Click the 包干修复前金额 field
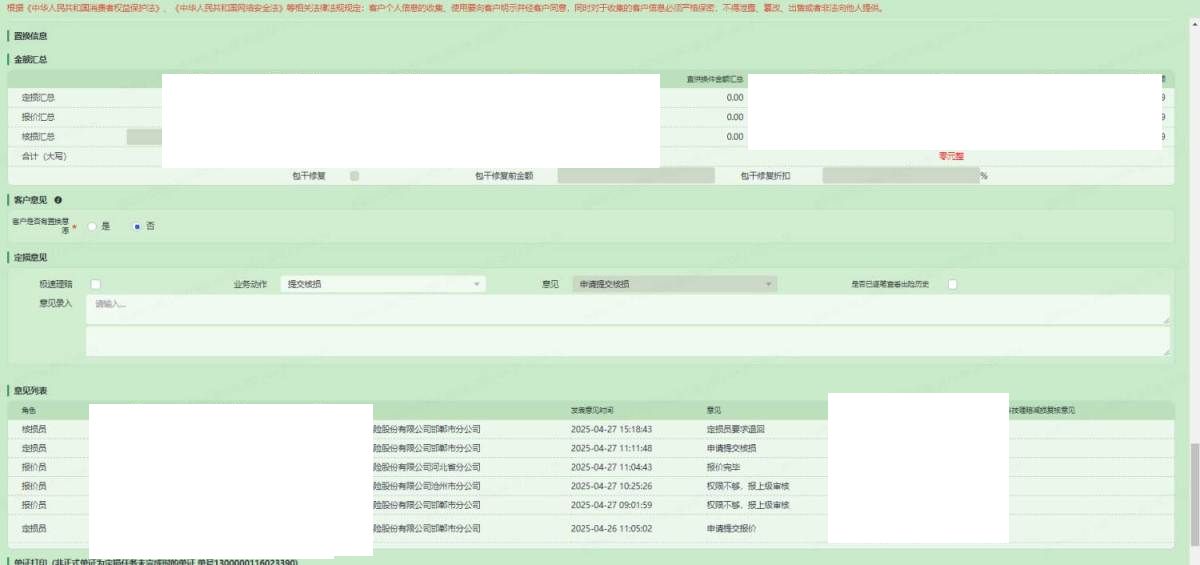Viewport: 1200px width, 565px height. [x=636, y=176]
